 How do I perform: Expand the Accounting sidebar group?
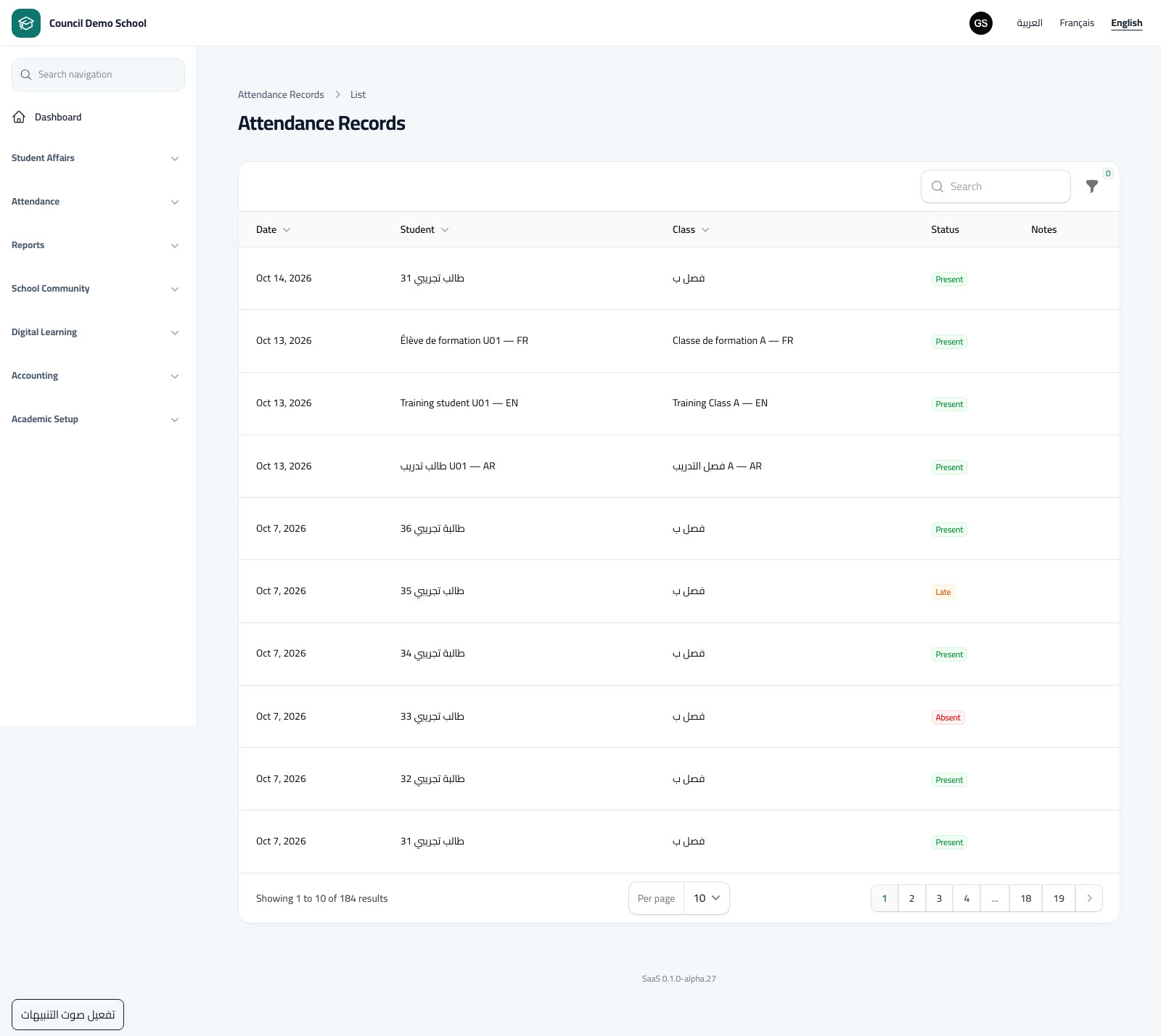pyautogui.click(x=95, y=376)
